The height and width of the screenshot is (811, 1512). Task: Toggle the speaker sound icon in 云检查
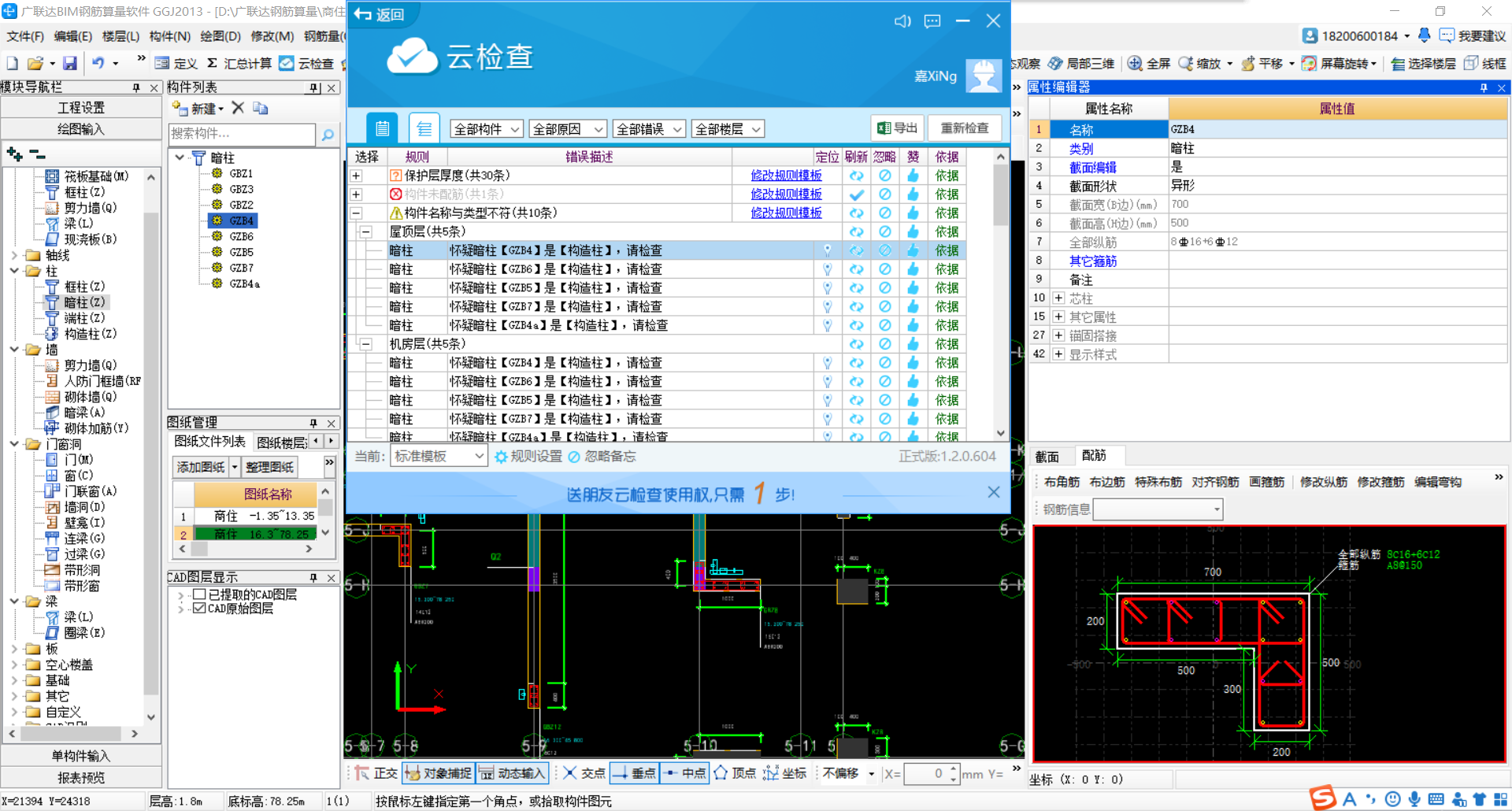click(x=902, y=21)
